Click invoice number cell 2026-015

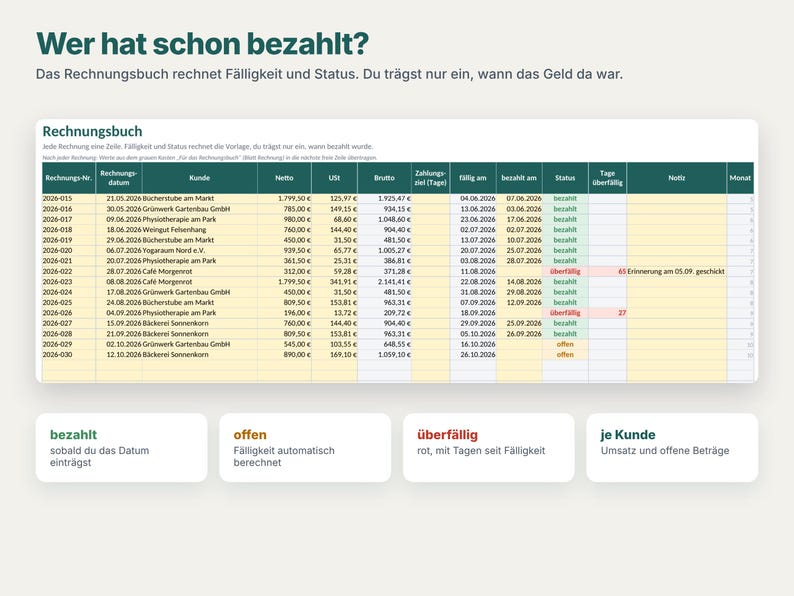[x=69, y=198]
